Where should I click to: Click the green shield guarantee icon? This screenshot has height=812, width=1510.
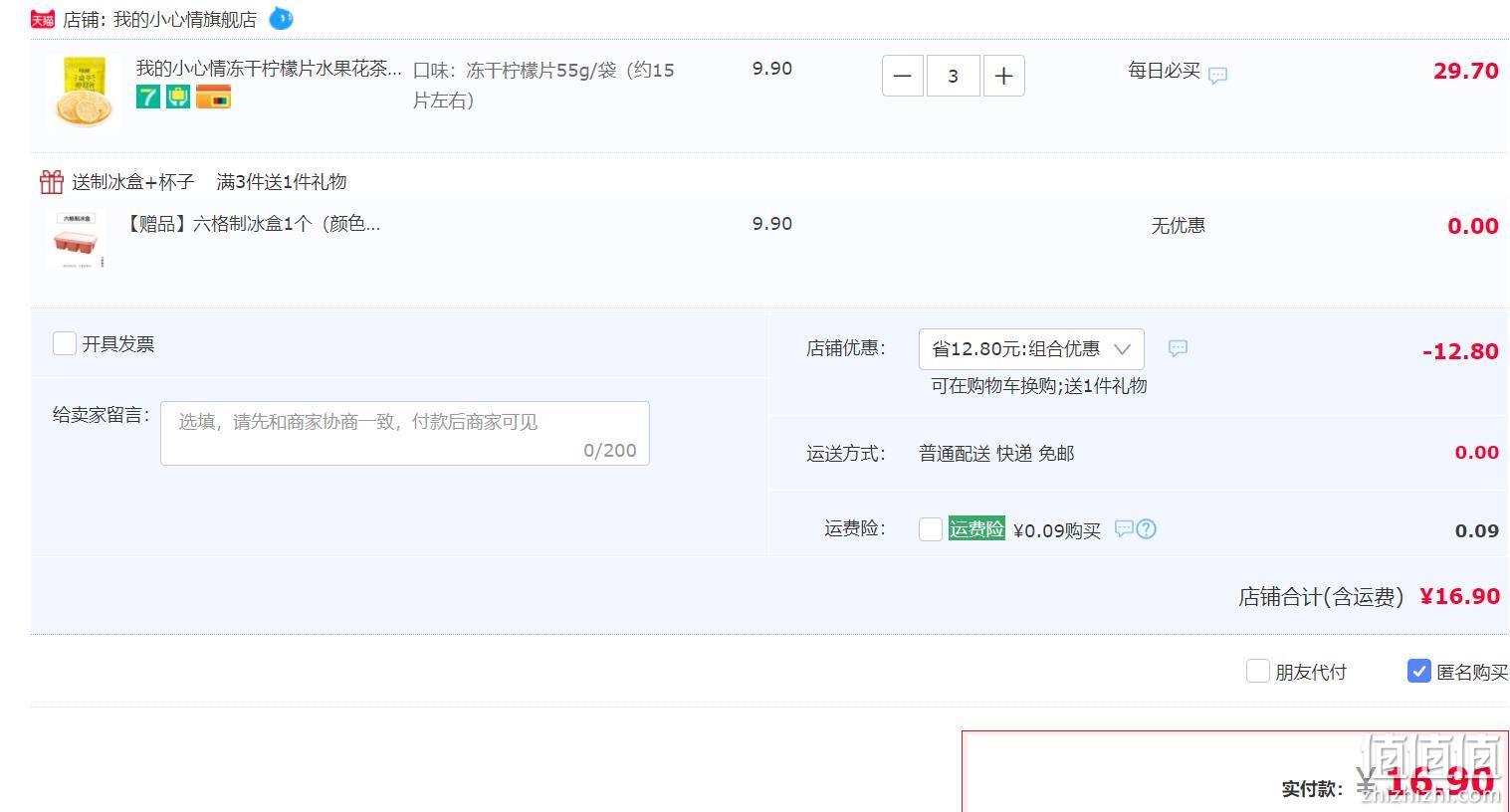click(x=178, y=97)
